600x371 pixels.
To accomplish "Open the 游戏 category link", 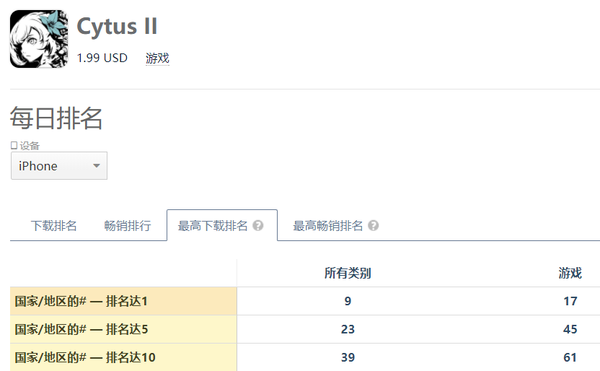I will pyautogui.click(x=157, y=58).
